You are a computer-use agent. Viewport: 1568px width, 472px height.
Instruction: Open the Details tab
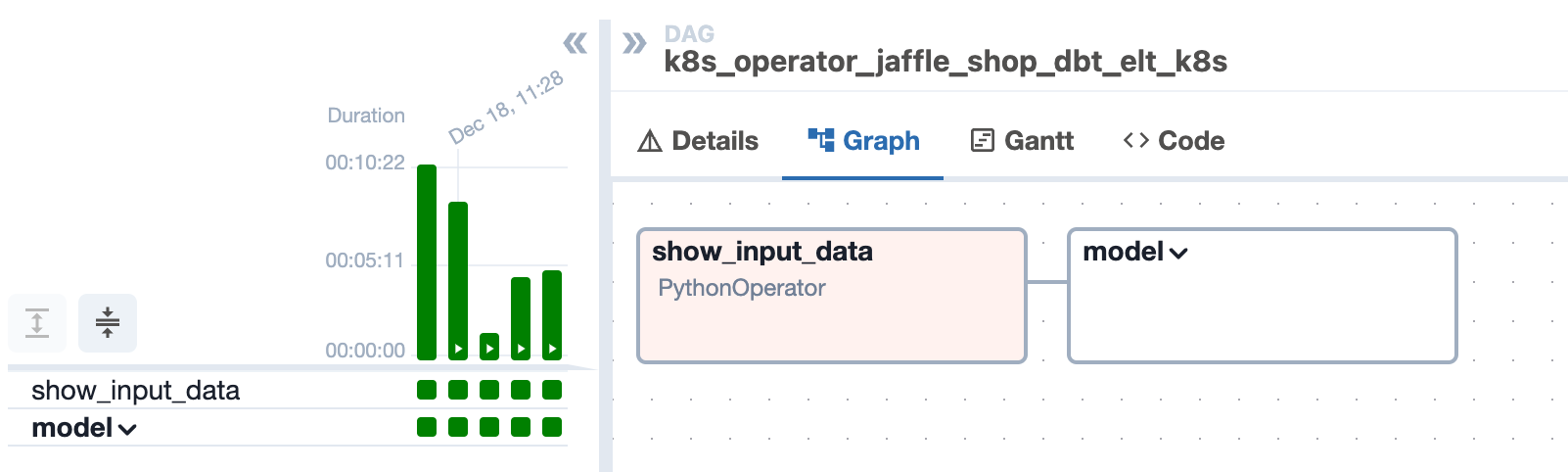pyautogui.click(x=698, y=141)
